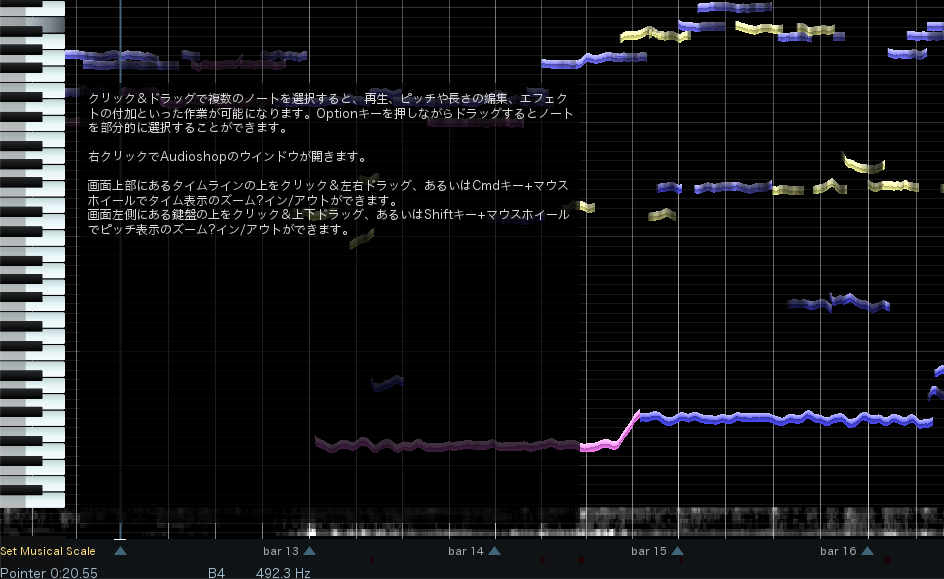944x579 pixels.
Task: Select the long dark pink note before bar 15
Action: [x=447, y=445]
